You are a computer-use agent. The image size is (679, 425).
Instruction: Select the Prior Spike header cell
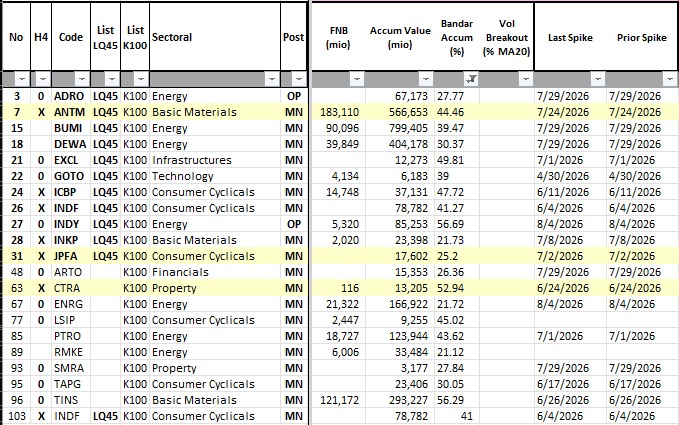[x=642, y=37]
